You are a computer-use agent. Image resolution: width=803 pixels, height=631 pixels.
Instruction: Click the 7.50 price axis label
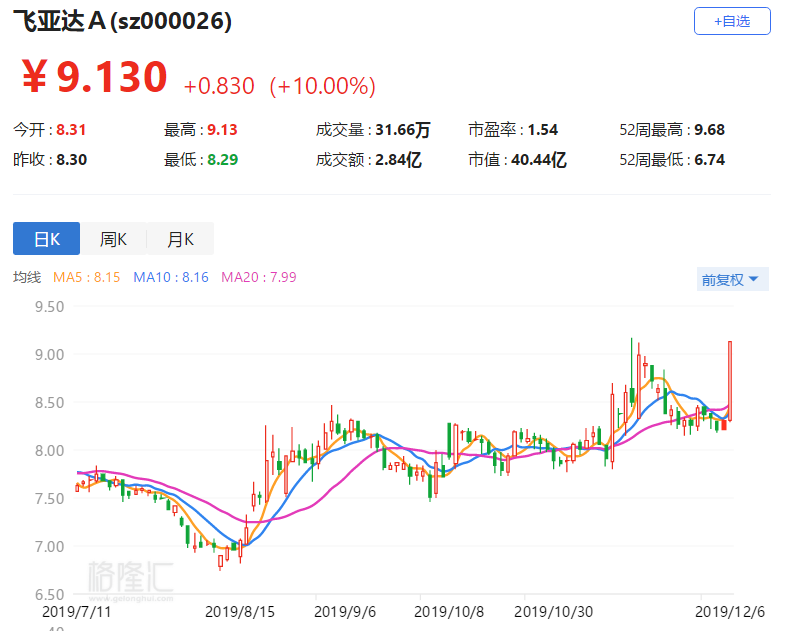[49, 498]
